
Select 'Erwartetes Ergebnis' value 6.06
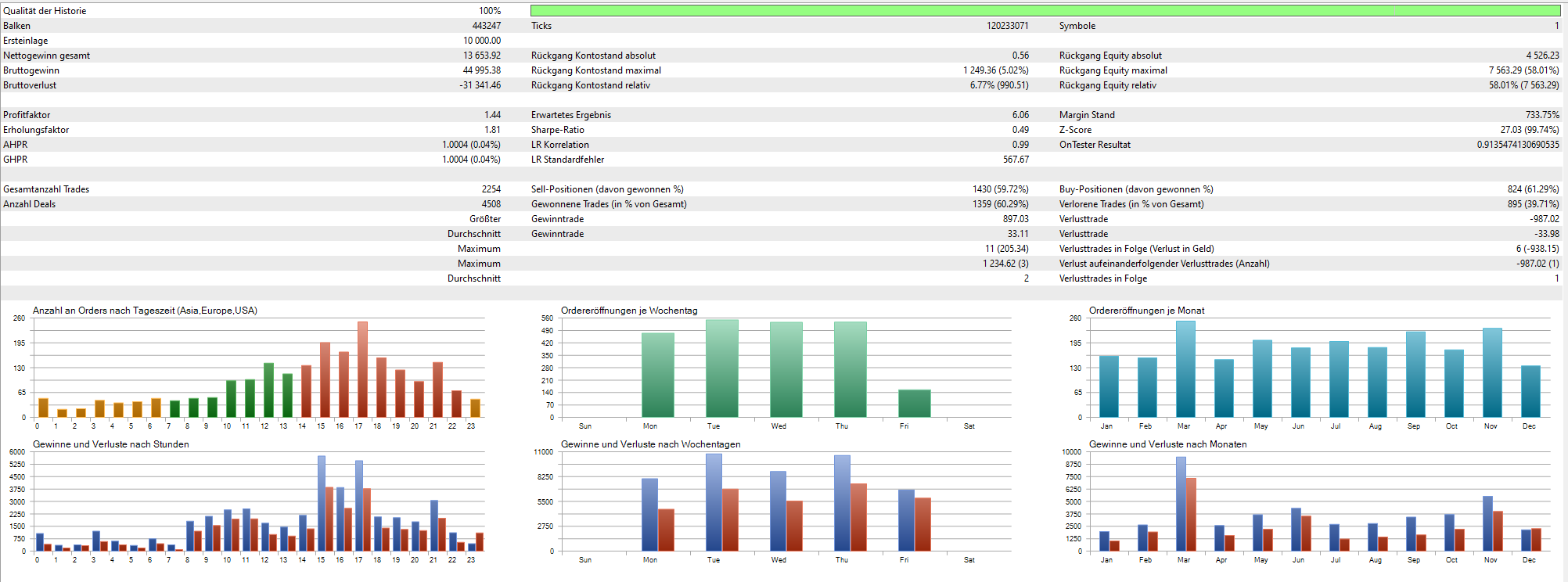point(1020,115)
